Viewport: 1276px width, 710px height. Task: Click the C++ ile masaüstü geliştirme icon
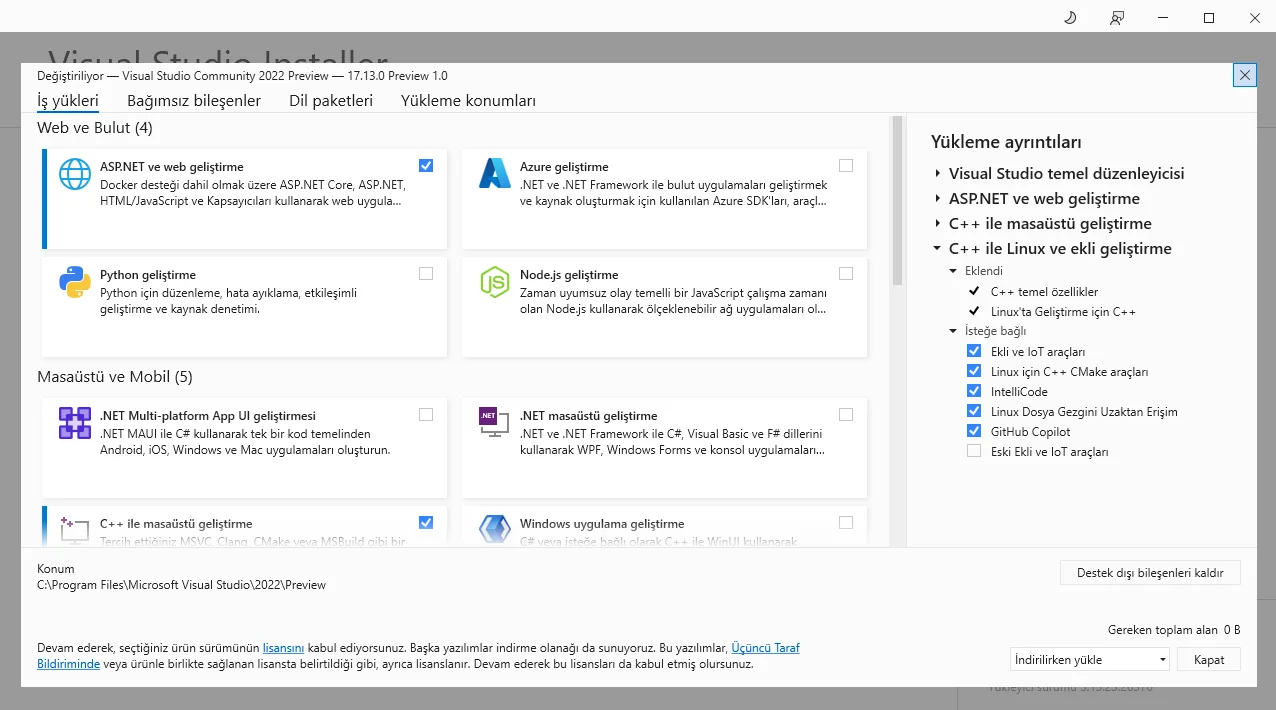pos(75,530)
